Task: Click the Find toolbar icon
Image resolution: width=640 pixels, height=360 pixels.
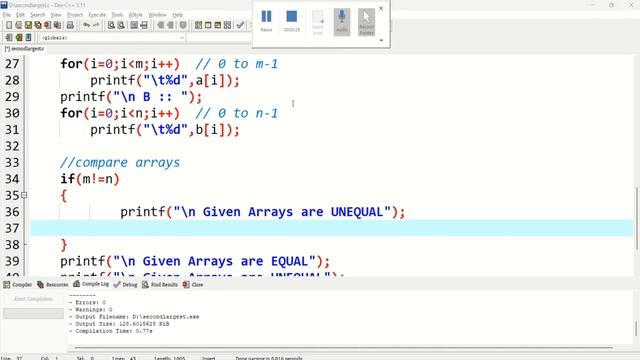Action: [x=111, y=25]
